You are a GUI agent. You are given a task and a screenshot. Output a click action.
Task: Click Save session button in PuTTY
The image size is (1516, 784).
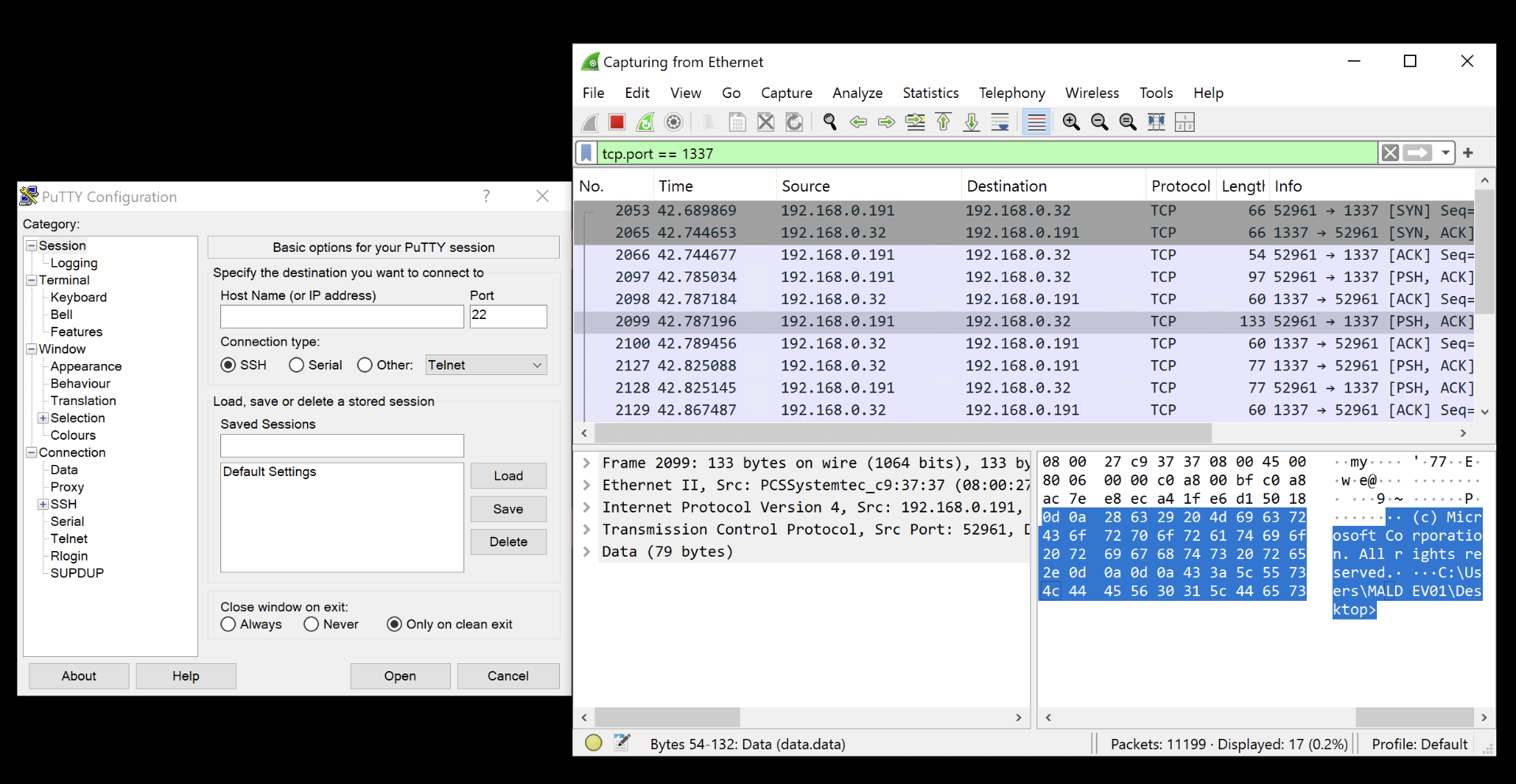pyautogui.click(x=508, y=509)
